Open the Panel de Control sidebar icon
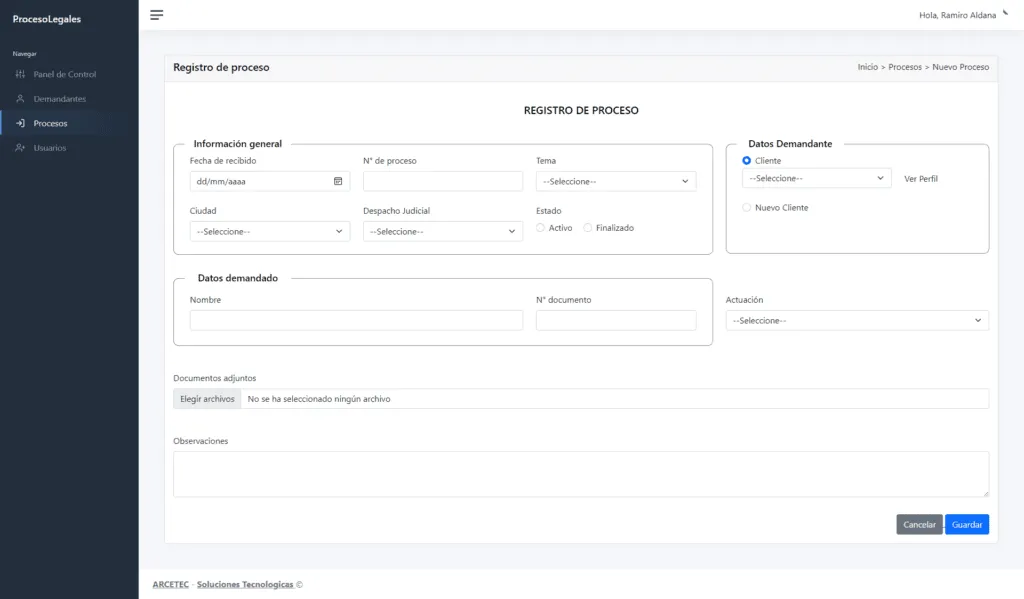This screenshot has height=599, width=1024. point(21,74)
